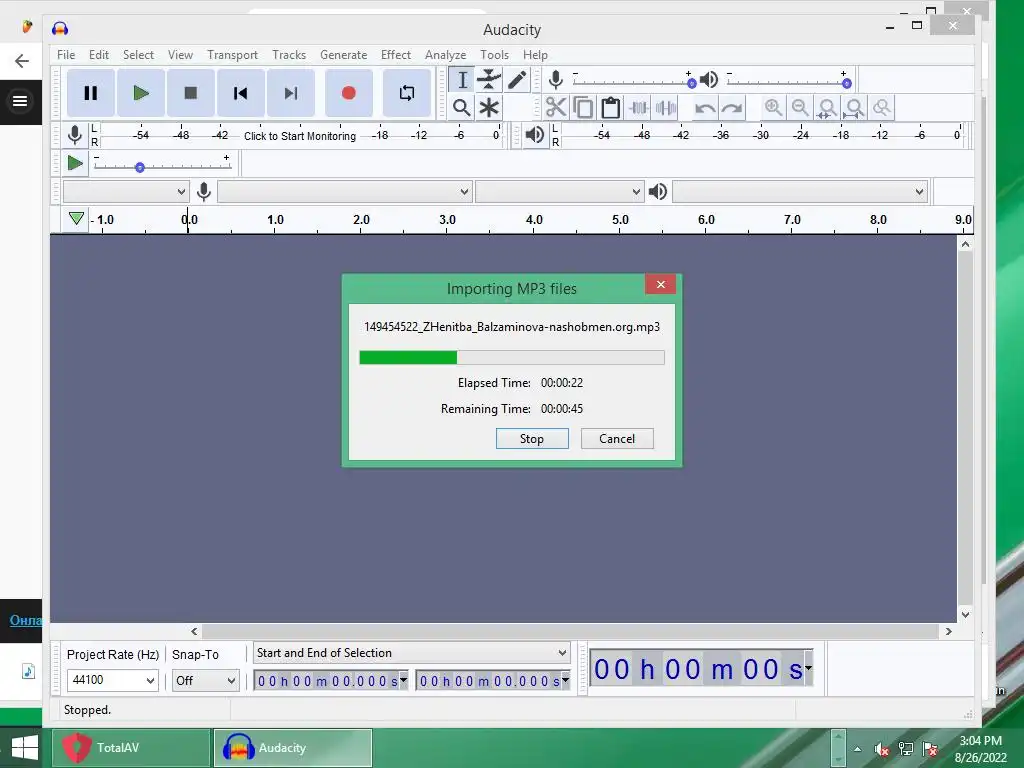The height and width of the screenshot is (768, 1024).
Task: Click the Cut scissors icon
Action: (556, 107)
